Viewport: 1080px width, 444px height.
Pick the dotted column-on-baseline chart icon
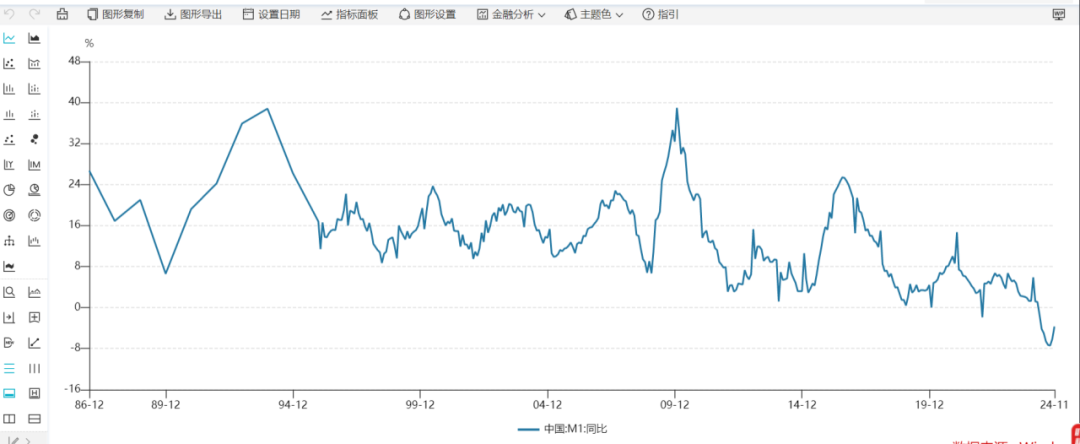tap(34, 114)
